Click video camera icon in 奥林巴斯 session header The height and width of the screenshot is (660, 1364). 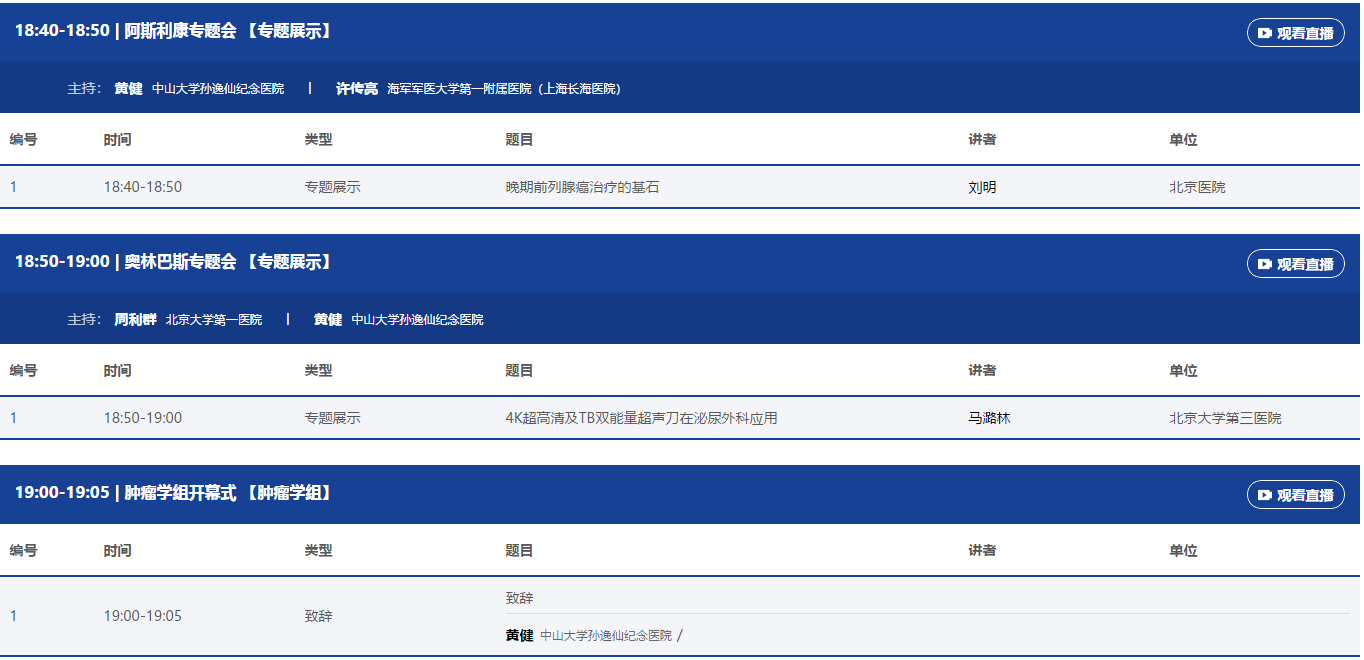click(x=1265, y=264)
